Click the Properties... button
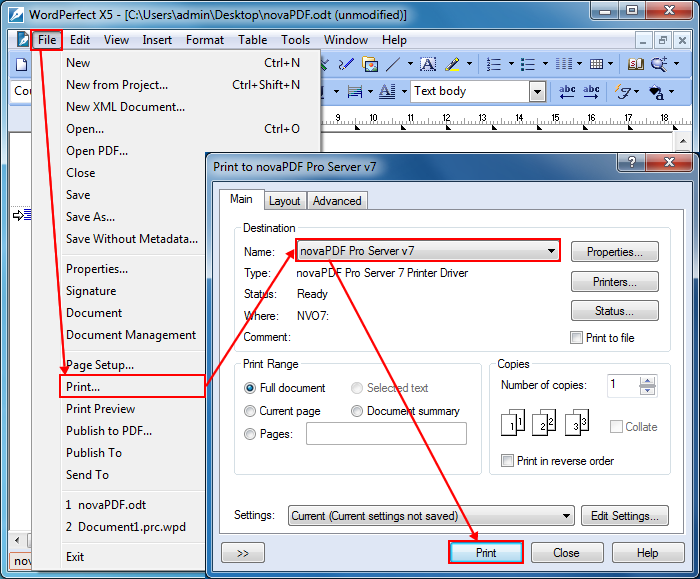 click(614, 252)
